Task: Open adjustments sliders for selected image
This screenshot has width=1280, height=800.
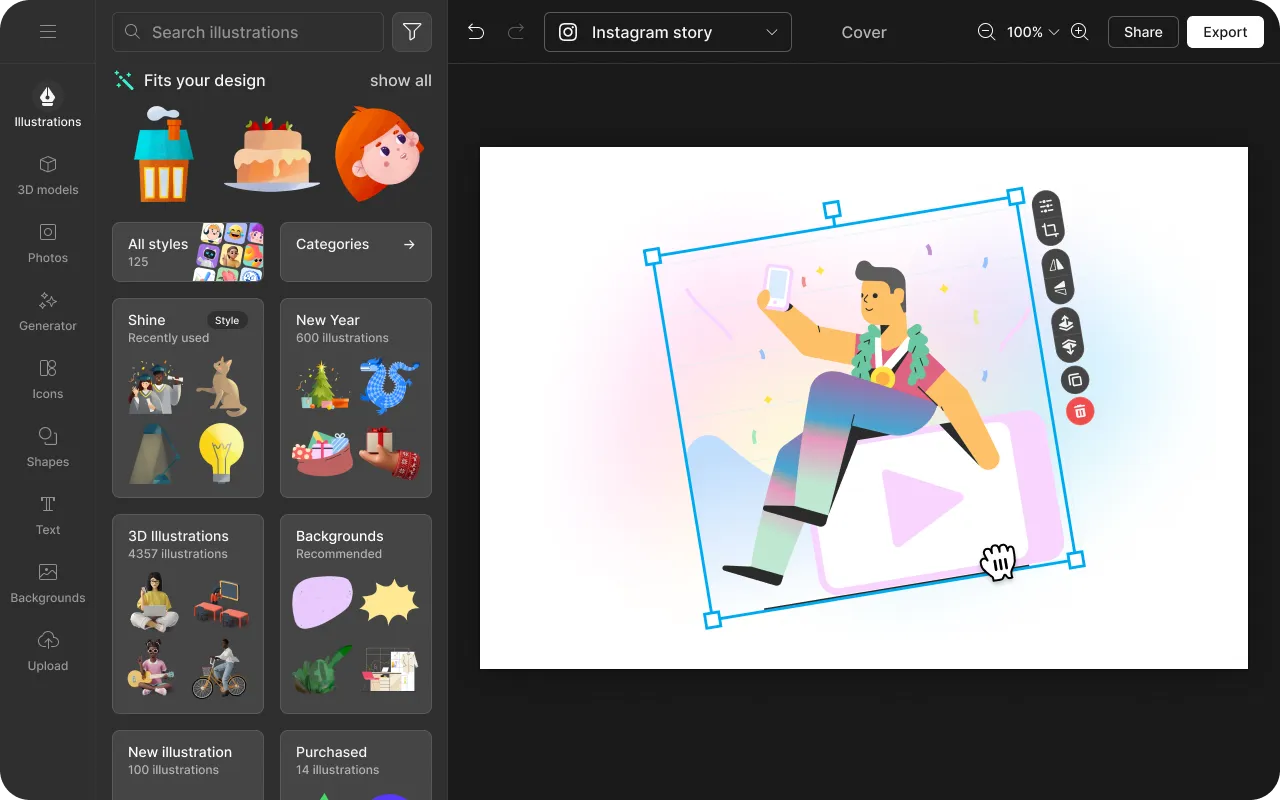Action: click(1046, 206)
